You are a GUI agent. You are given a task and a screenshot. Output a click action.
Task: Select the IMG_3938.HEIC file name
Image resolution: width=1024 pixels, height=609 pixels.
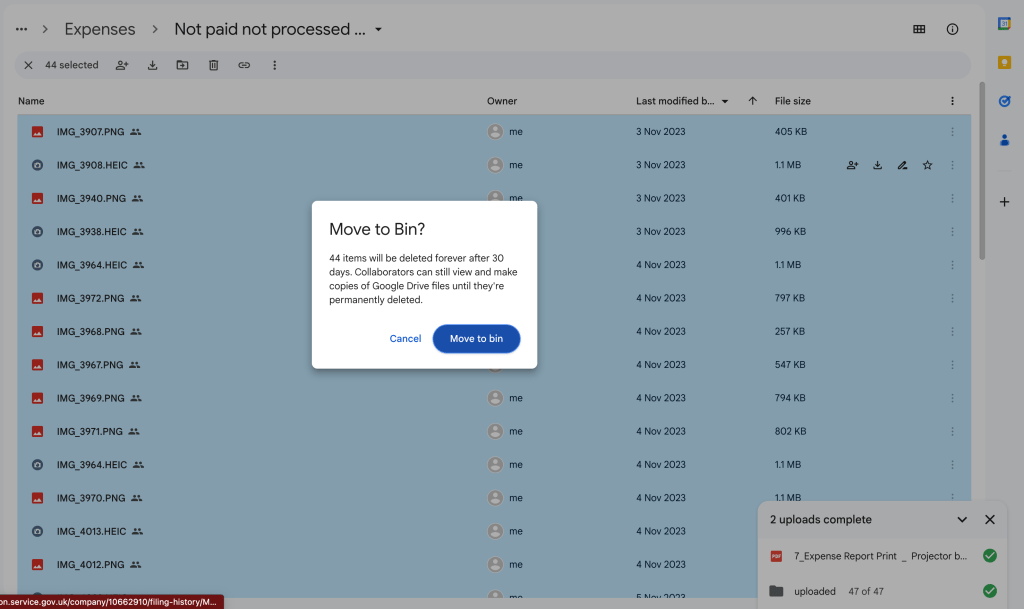point(91,232)
